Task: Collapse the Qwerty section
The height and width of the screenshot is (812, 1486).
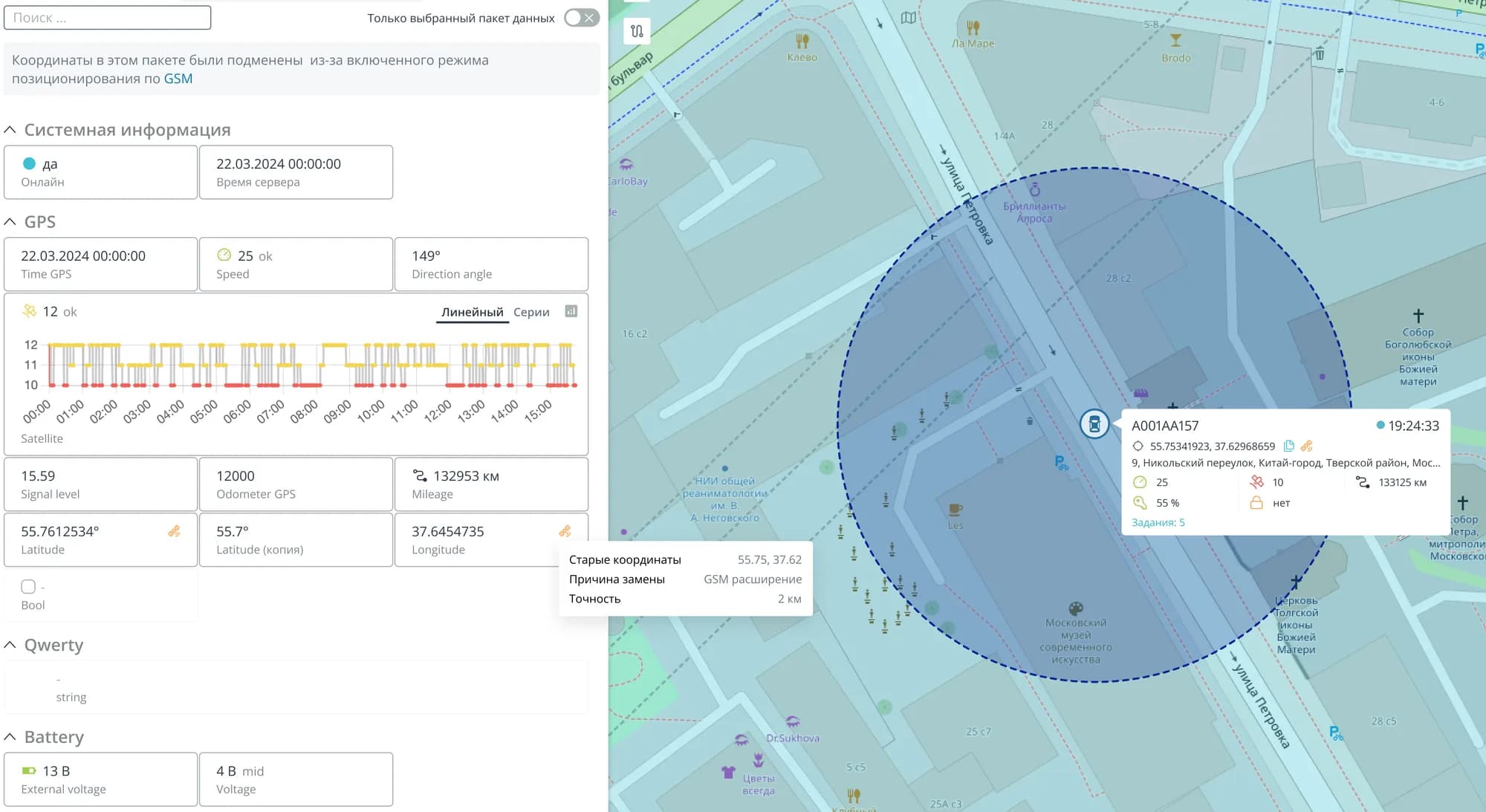Action: tap(10, 645)
